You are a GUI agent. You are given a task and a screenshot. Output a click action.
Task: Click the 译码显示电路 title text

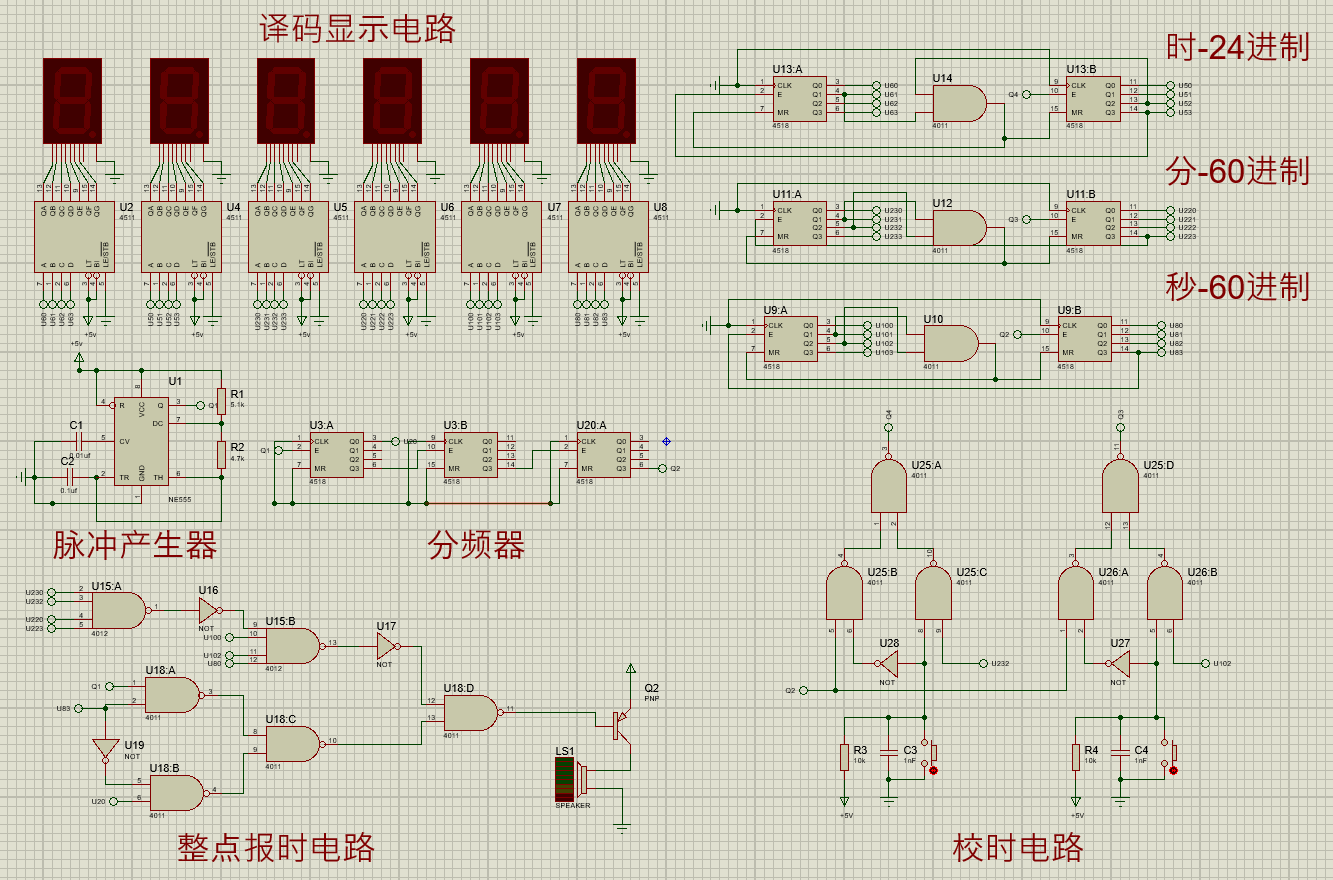358,27
